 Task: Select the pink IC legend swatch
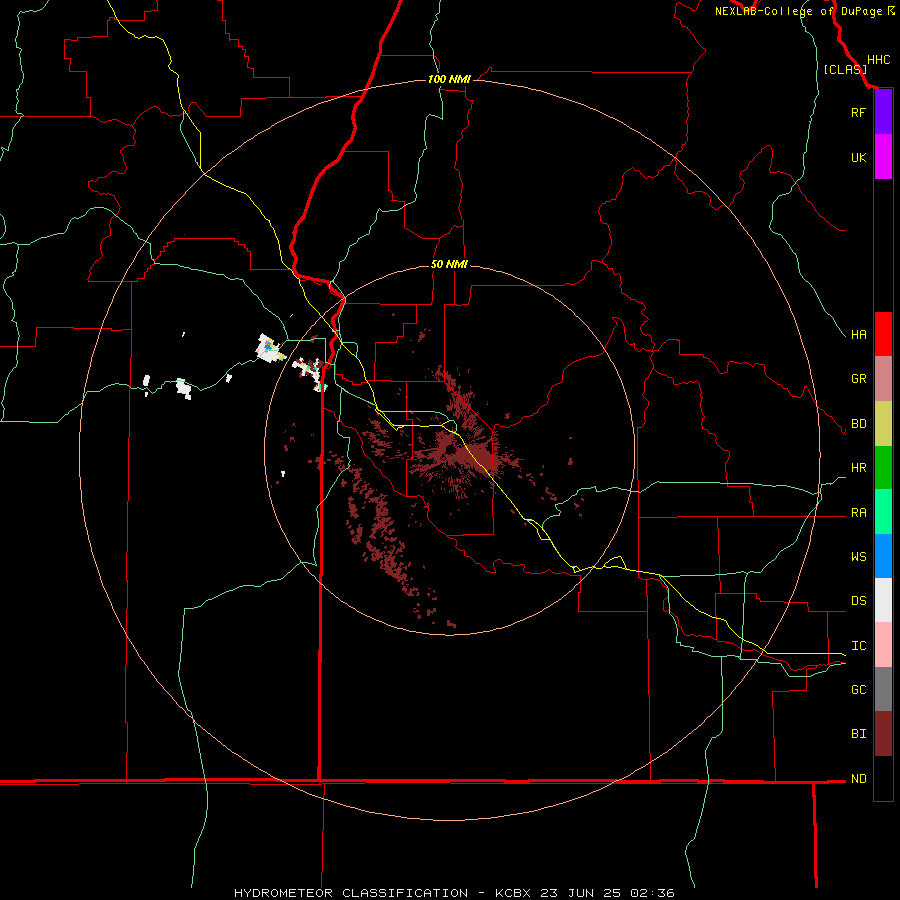(x=883, y=645)
